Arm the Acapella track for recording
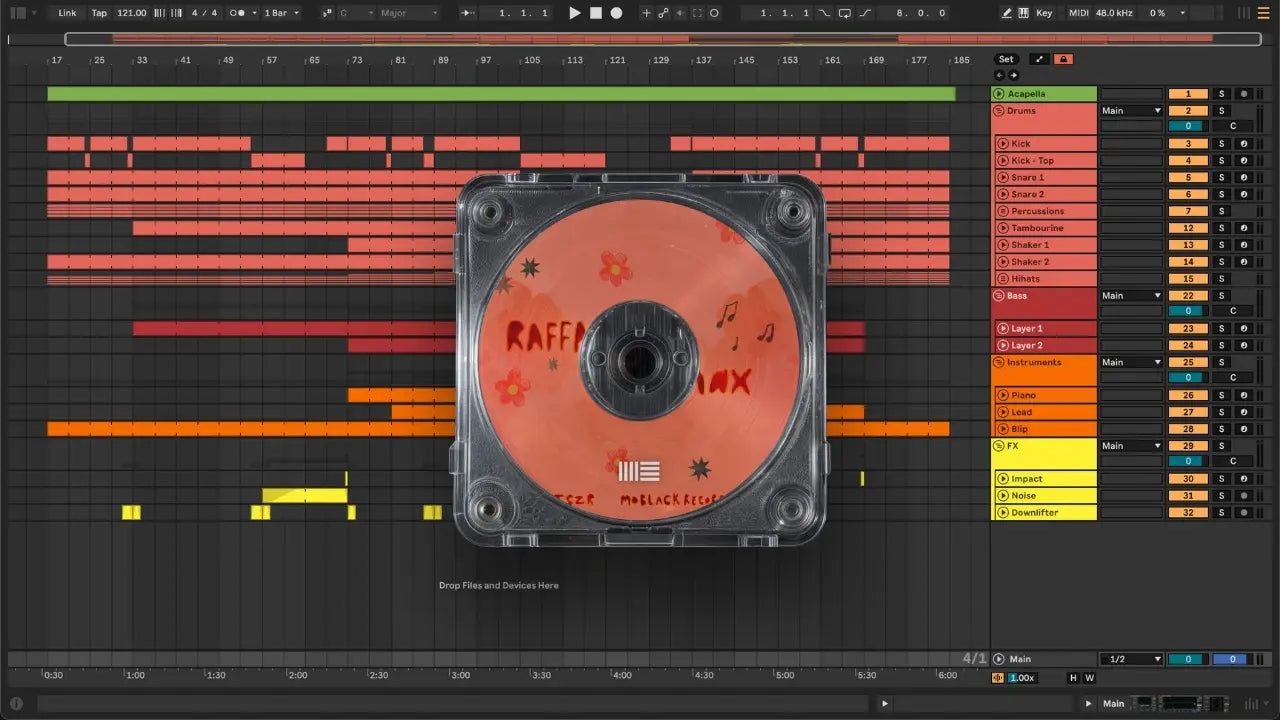 [1243, 94]
